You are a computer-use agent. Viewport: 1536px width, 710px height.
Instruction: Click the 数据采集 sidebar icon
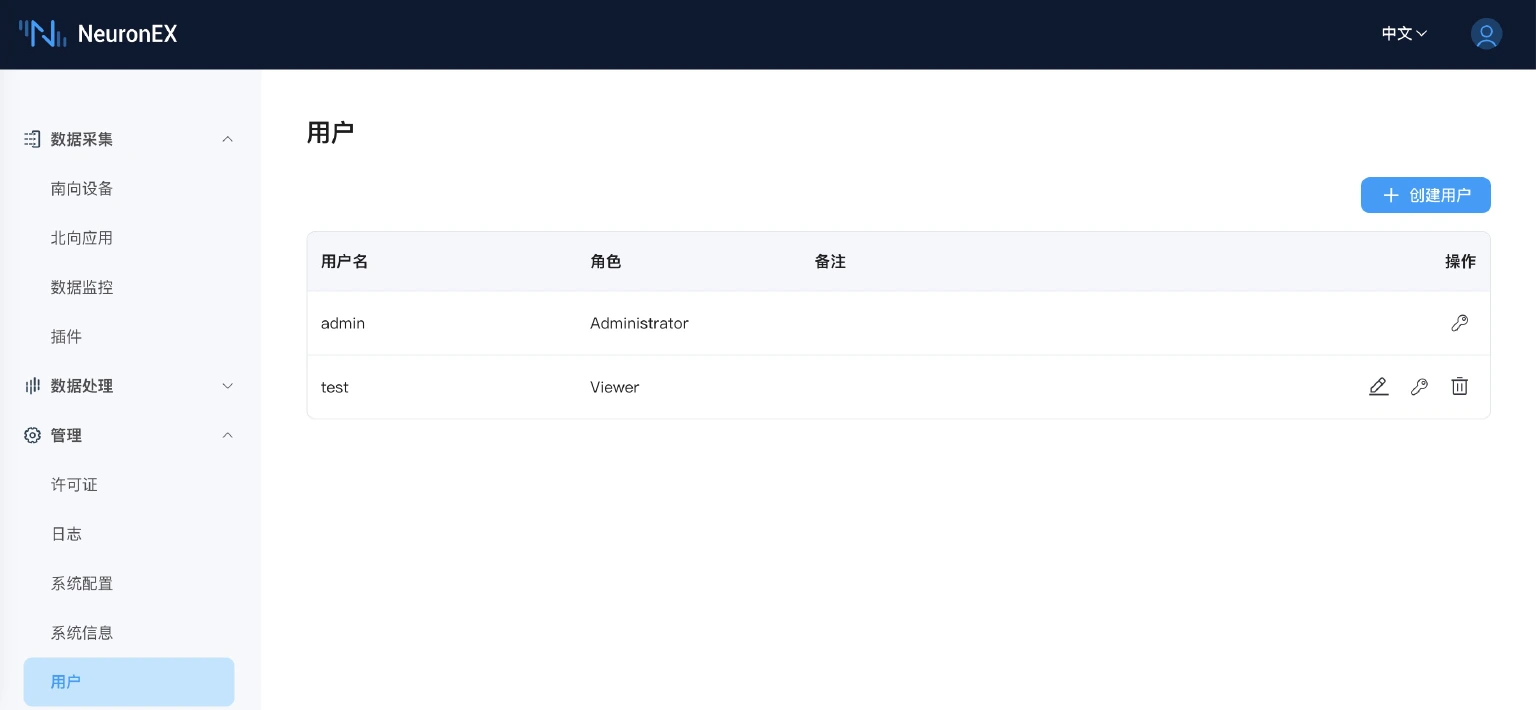click(x=33, y=139)
